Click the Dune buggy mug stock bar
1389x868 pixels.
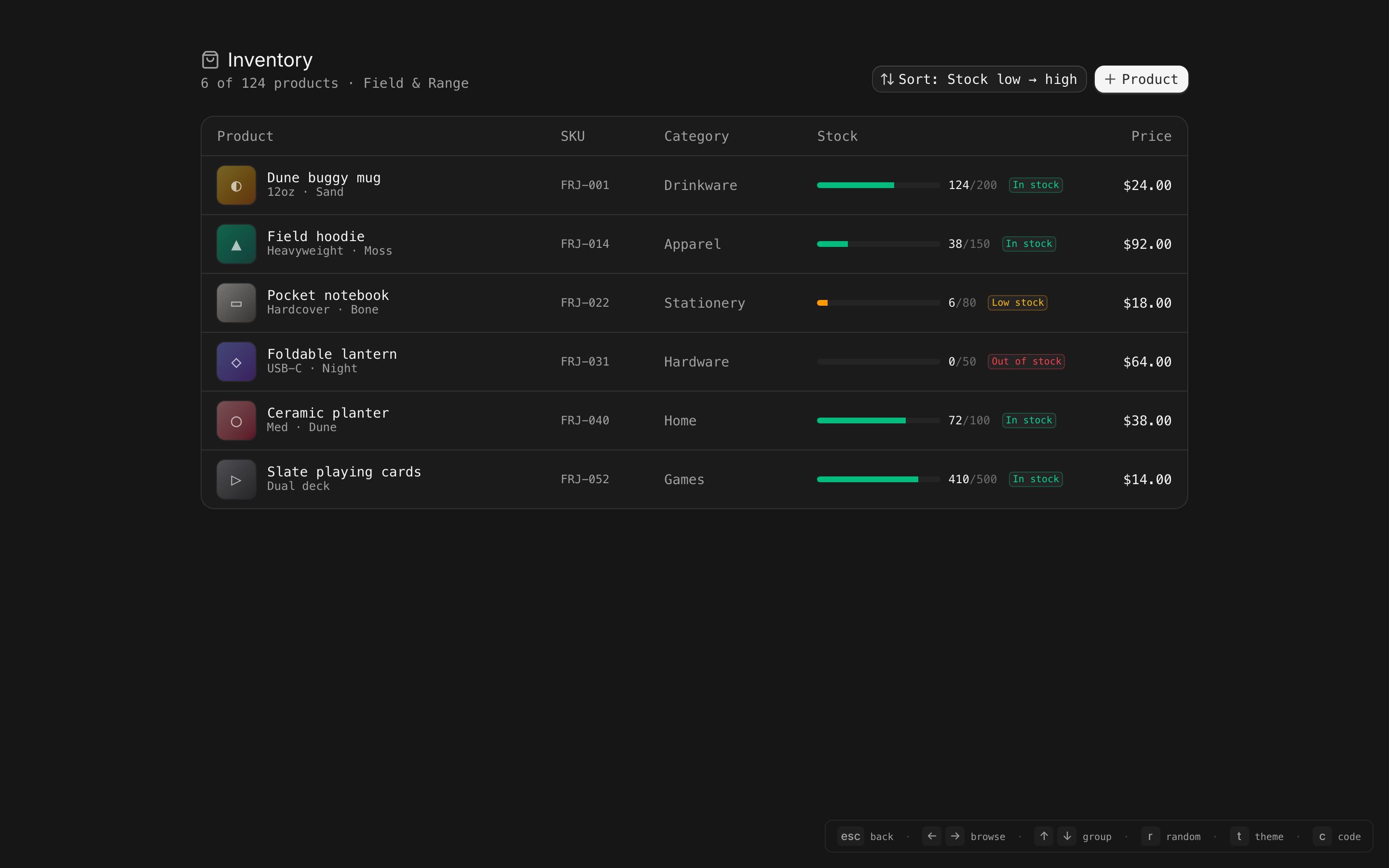coord(878,186)
